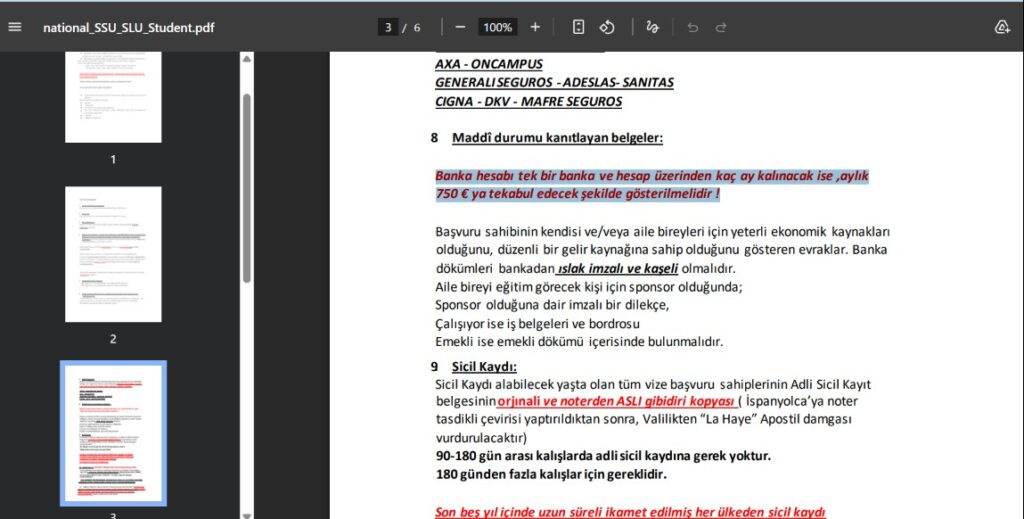Click the fit to page icon
The height and width of the screenshot is (519, 1024).
tap(579, 27)
